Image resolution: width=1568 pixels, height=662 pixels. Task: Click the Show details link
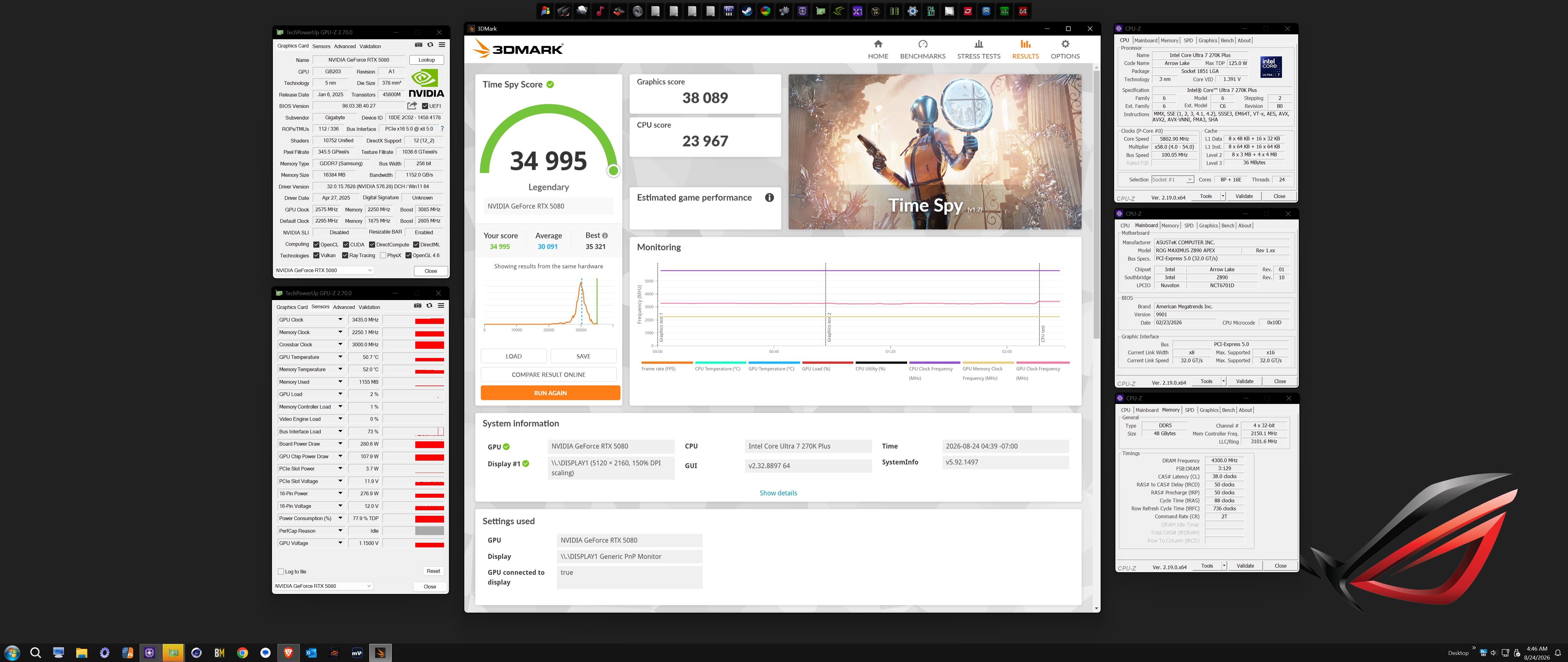[x=778, y=493]
